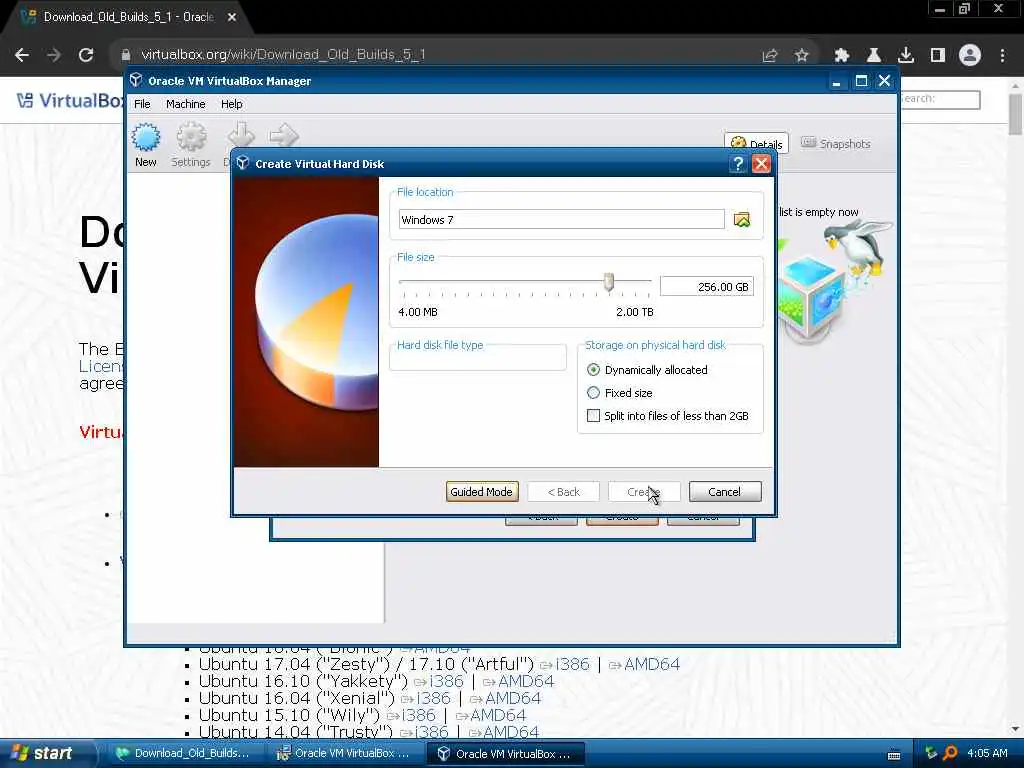Switch to Details view
Screen dimensions: 1024x768
(756, 143)
